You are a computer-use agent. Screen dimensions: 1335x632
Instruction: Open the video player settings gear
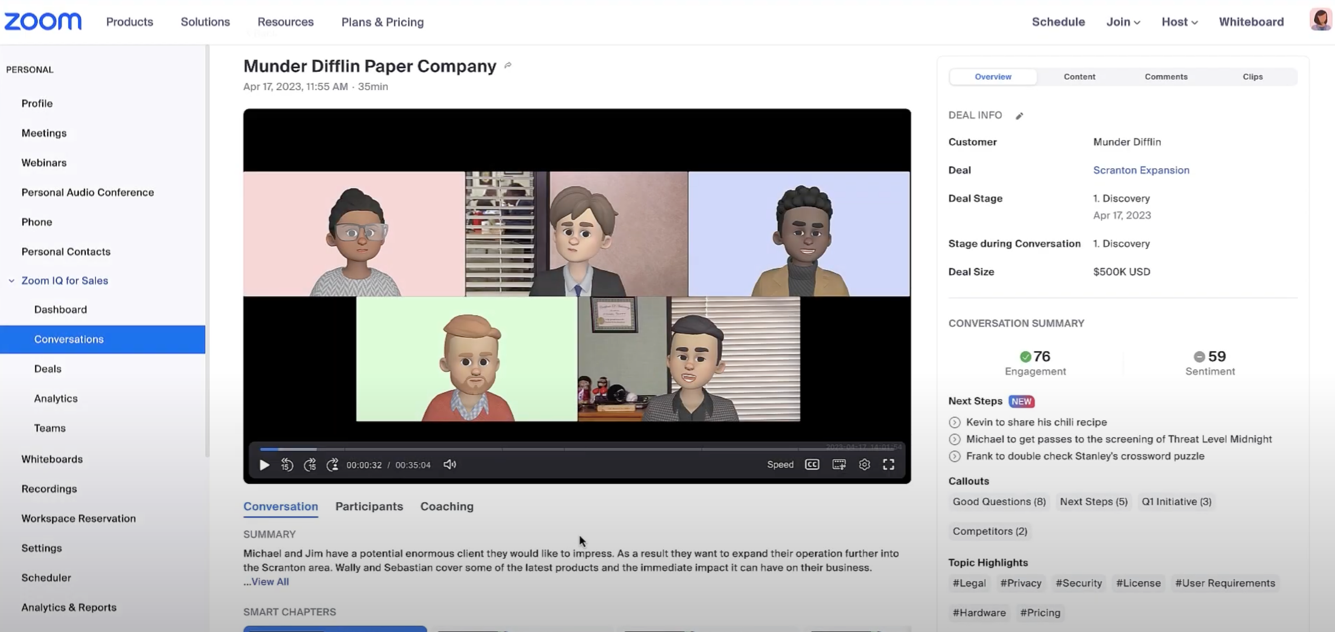(x=864, y=465)
